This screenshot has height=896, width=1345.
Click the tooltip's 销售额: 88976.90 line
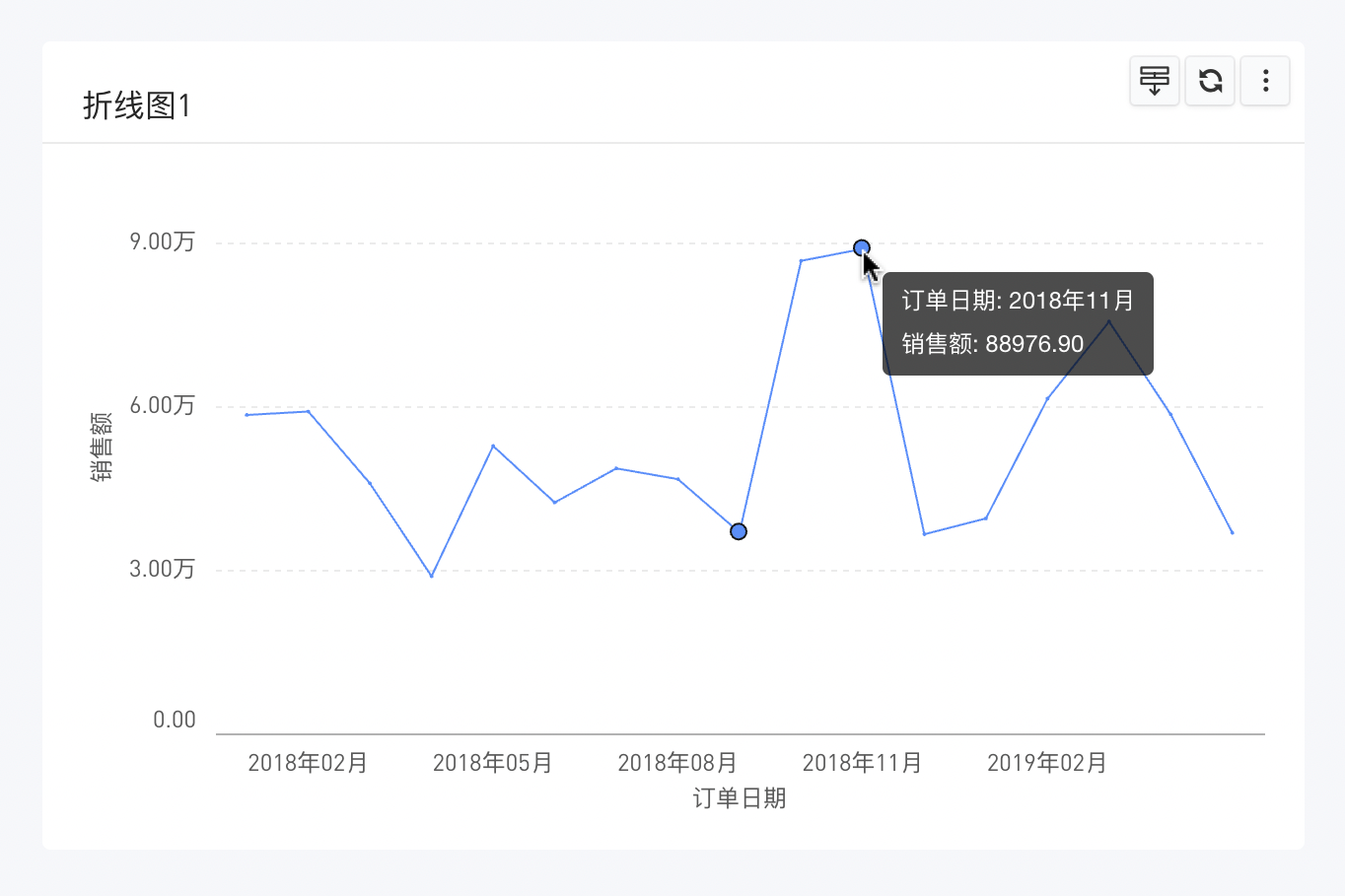[993, 344]
